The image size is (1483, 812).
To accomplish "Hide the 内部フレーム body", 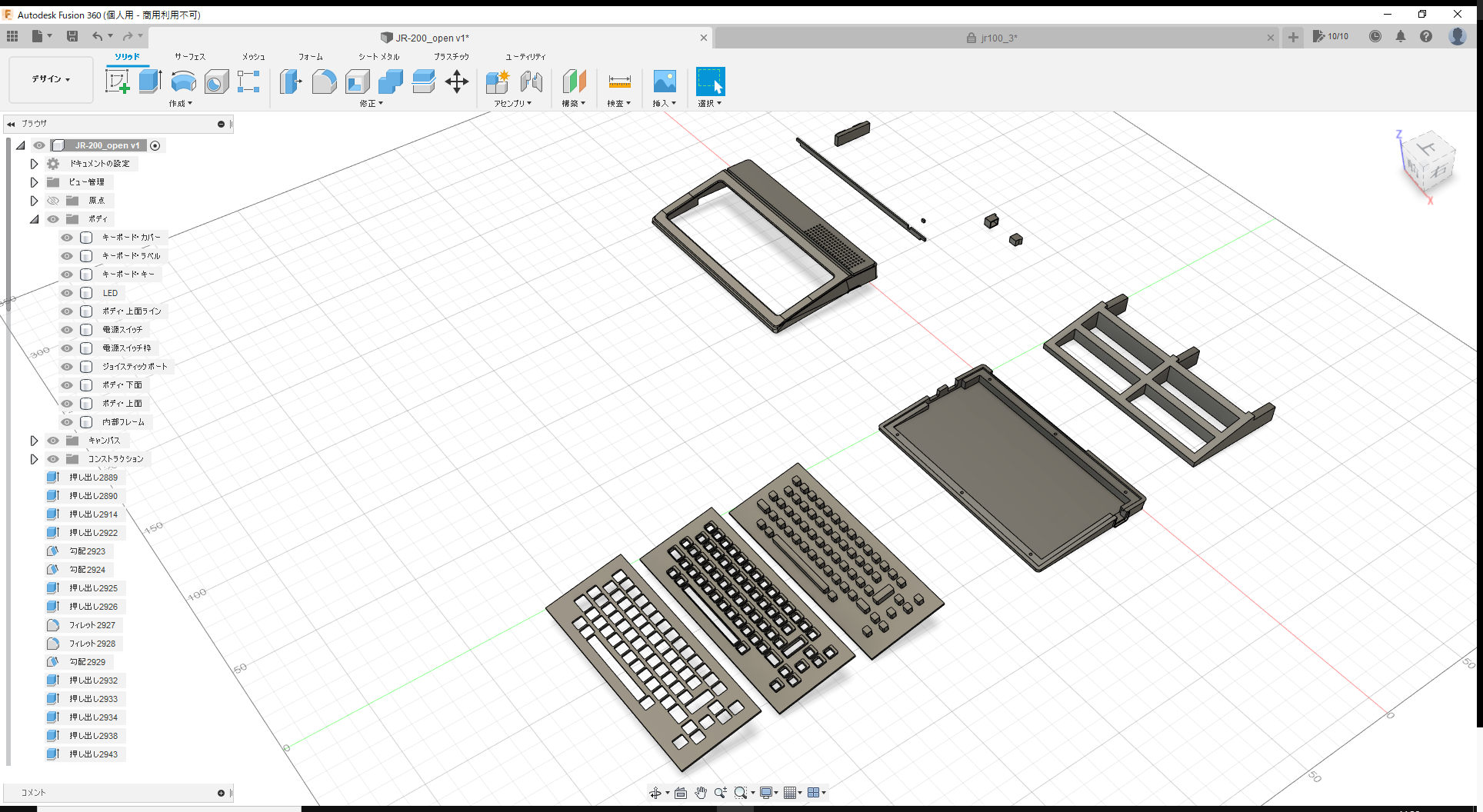I will click(x=67, y=422).
